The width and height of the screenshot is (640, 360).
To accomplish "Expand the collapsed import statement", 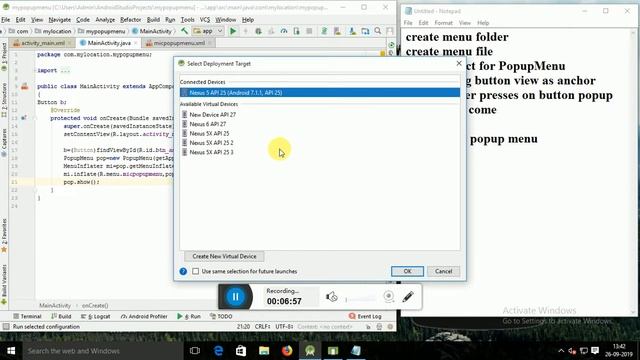I will pos(65,70).
